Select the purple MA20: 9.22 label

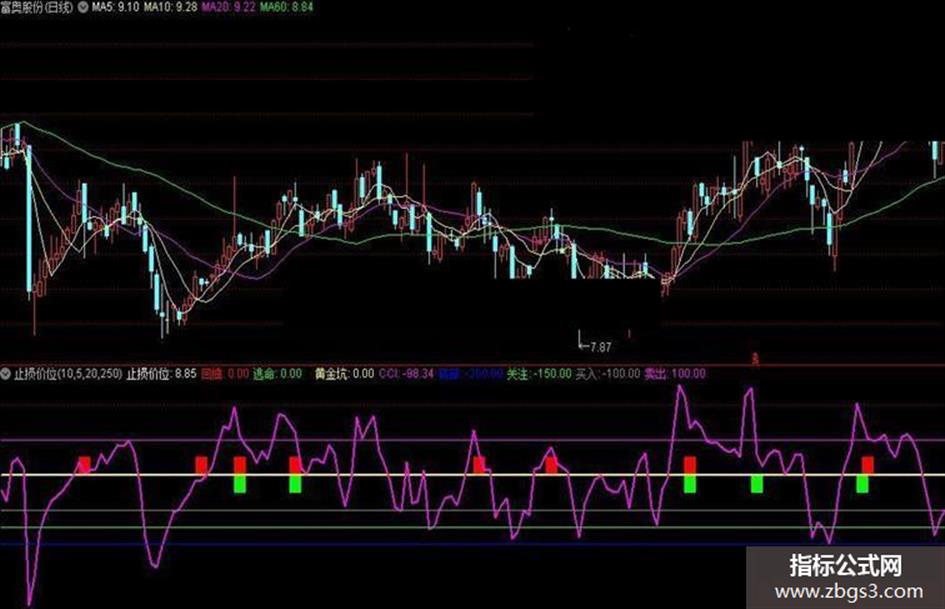pos(228,7)
